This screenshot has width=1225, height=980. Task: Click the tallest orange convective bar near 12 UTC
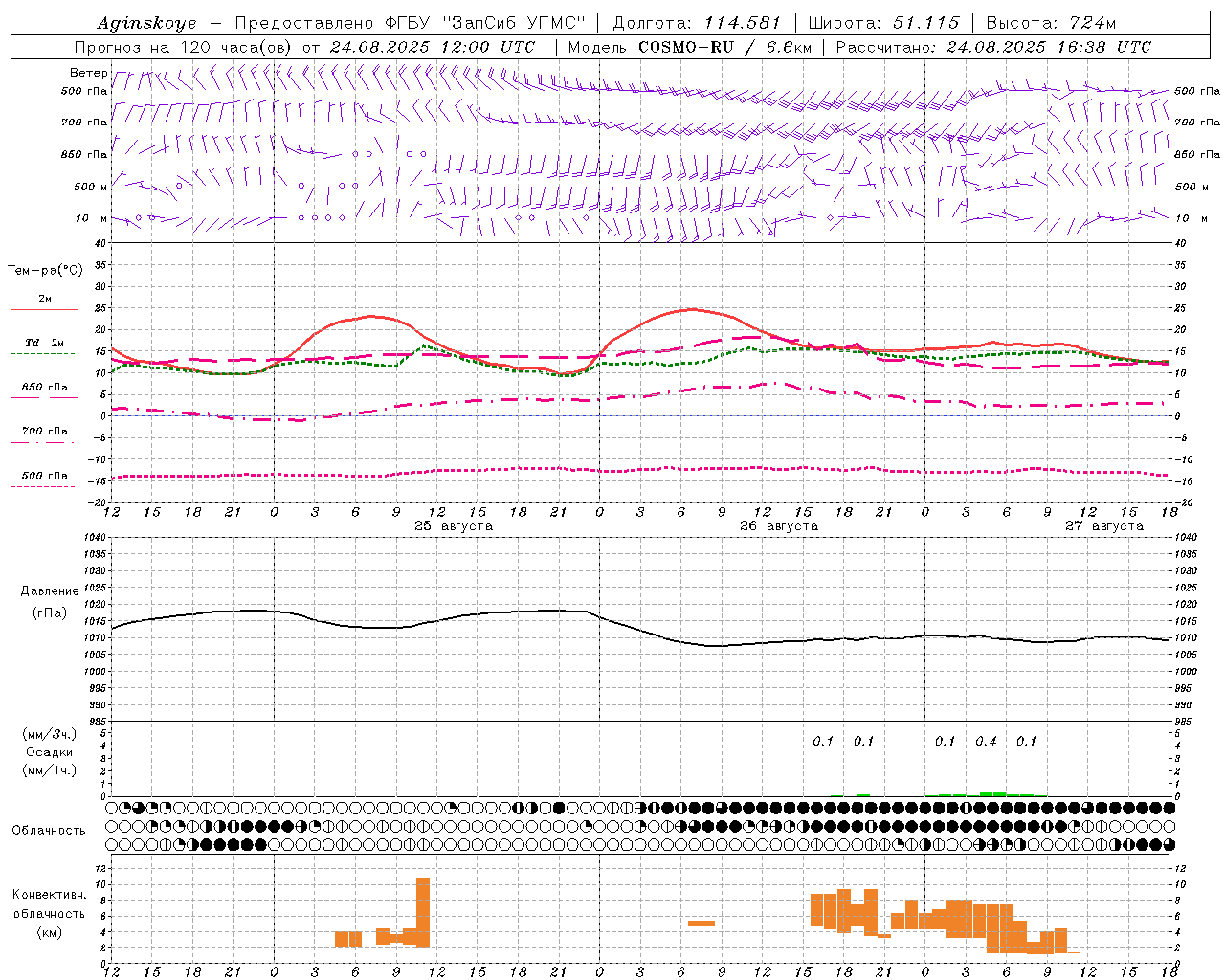coord(423,913)
